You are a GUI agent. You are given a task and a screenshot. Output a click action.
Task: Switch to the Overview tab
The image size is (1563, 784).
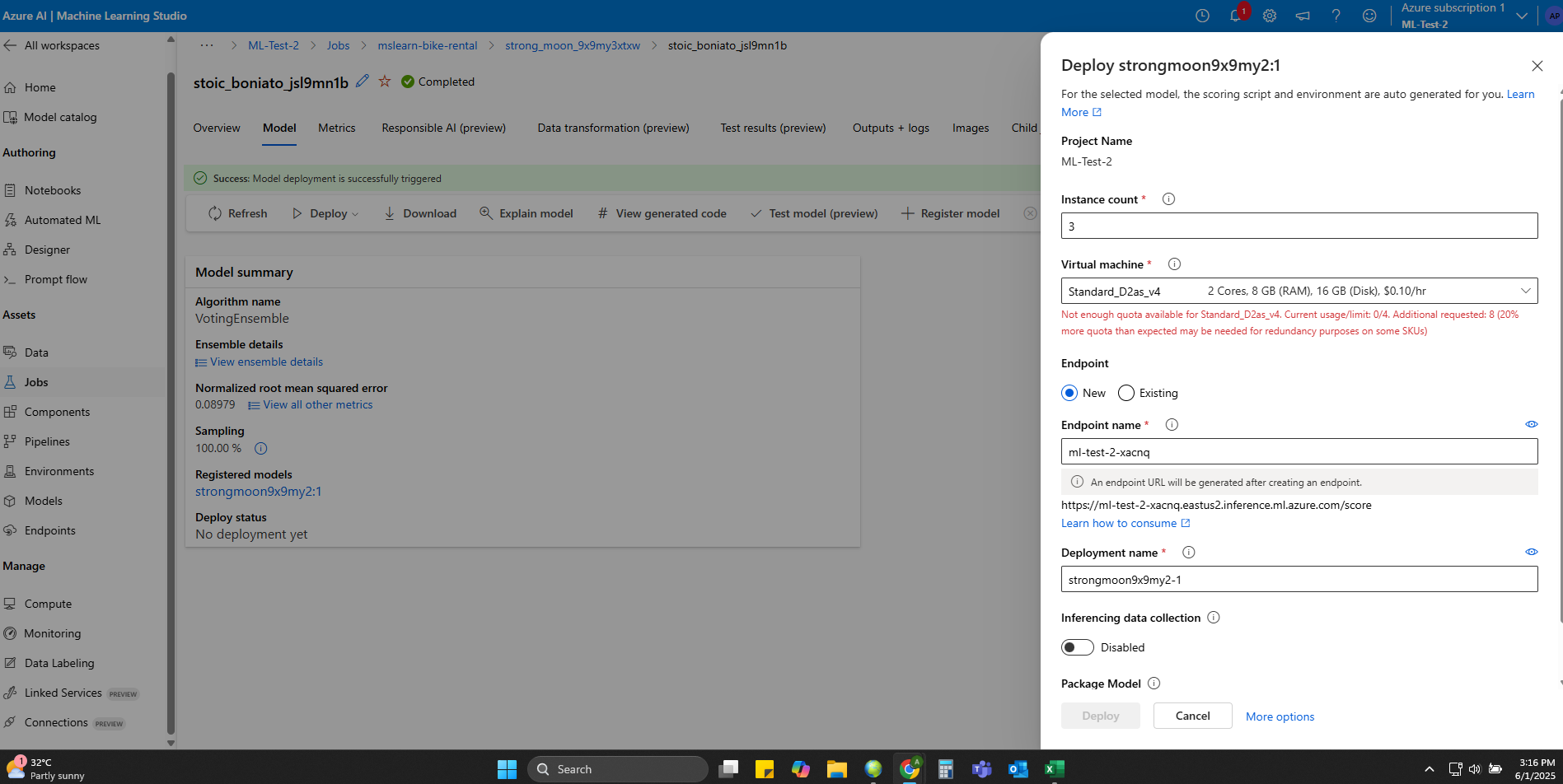[x=217, y=128]
